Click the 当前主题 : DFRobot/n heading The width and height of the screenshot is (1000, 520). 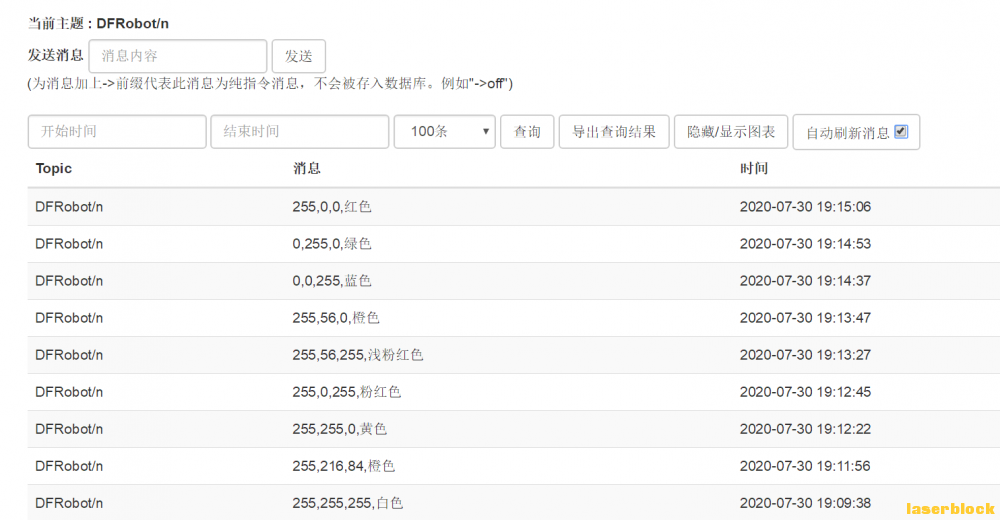click(98, 24)
